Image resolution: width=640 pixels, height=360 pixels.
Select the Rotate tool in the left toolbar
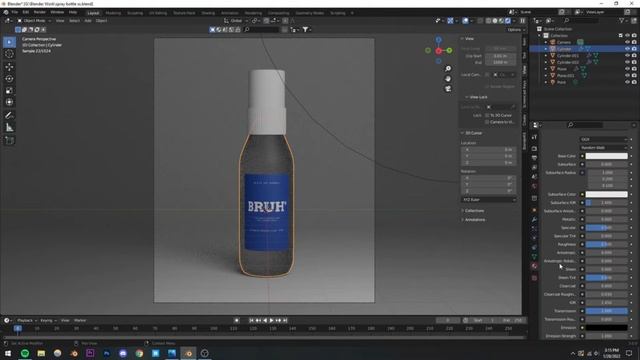click(x=9, y=78)
